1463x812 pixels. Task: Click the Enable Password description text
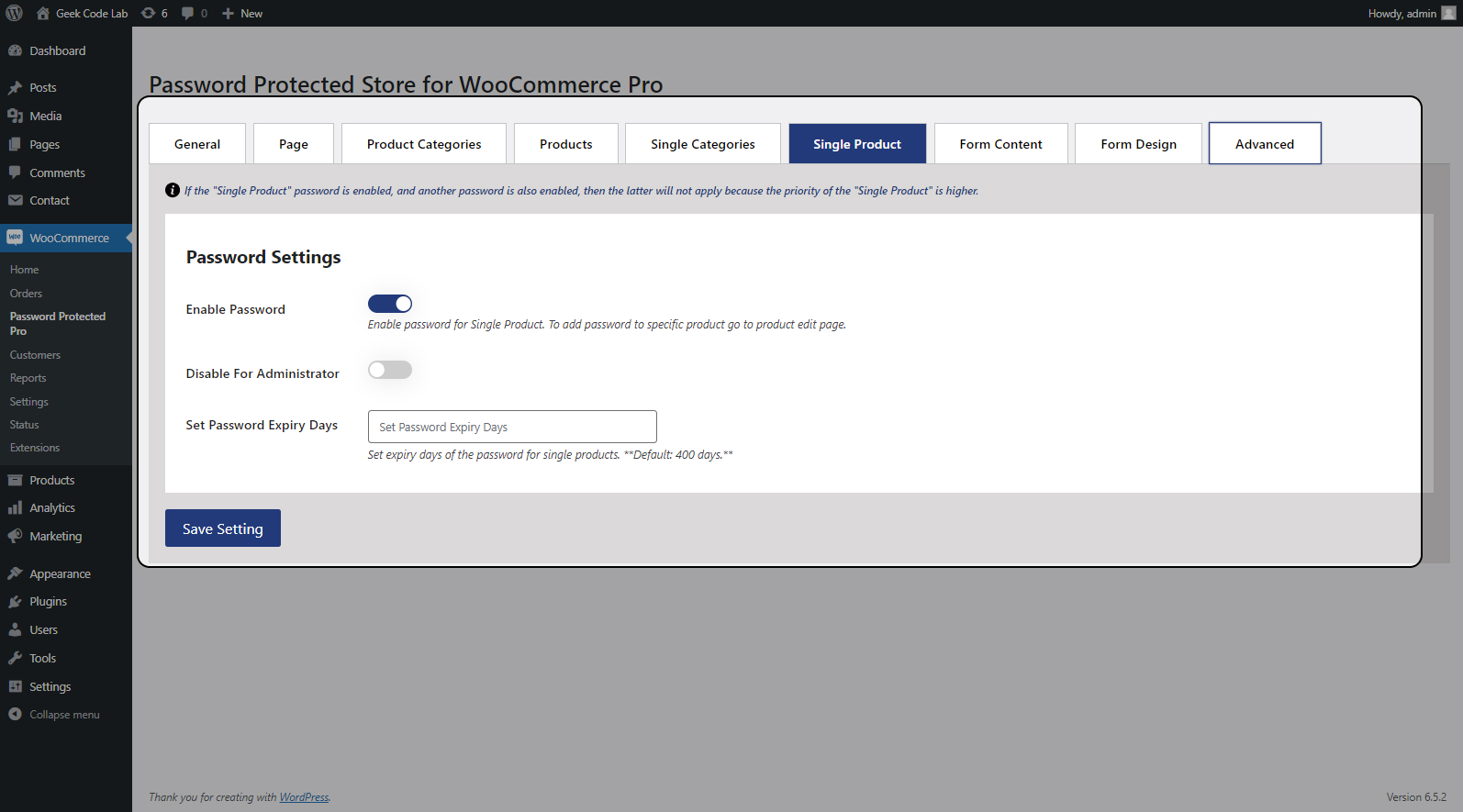607,325
